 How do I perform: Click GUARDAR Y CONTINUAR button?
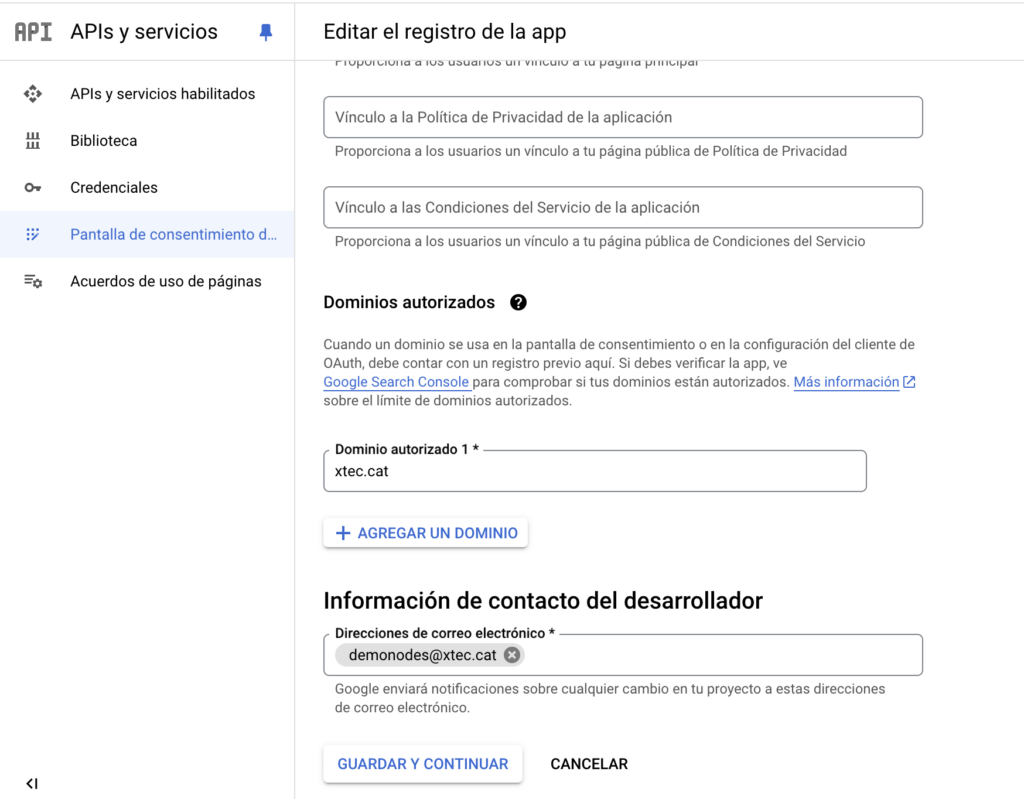pos(423,764)
